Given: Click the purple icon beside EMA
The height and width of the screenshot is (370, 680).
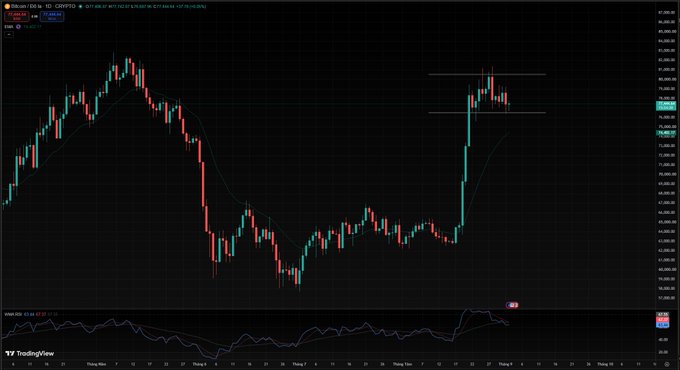Looking at the screenshot, I should click(18, 27).
